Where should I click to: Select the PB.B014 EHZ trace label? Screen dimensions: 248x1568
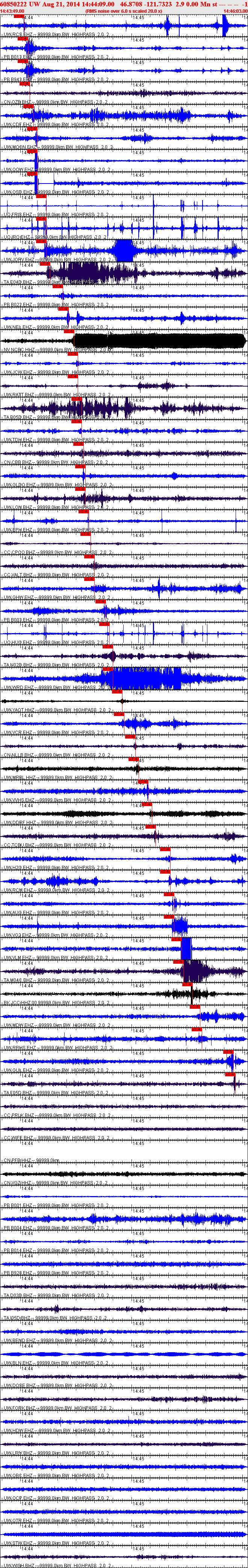56,1251
